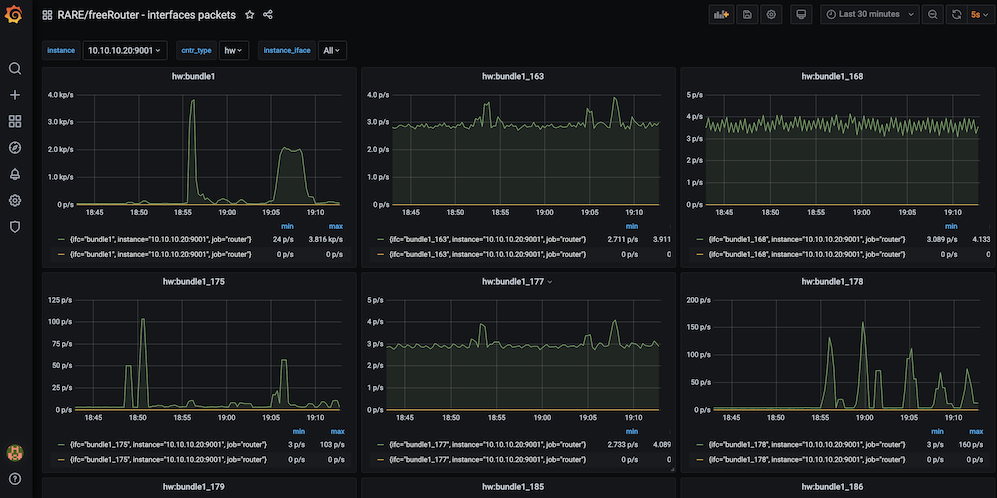The width and height of the screenshot is (997, 498).
Task: Toggle green bundle1_163 series in legend
Action: [488, 239]
